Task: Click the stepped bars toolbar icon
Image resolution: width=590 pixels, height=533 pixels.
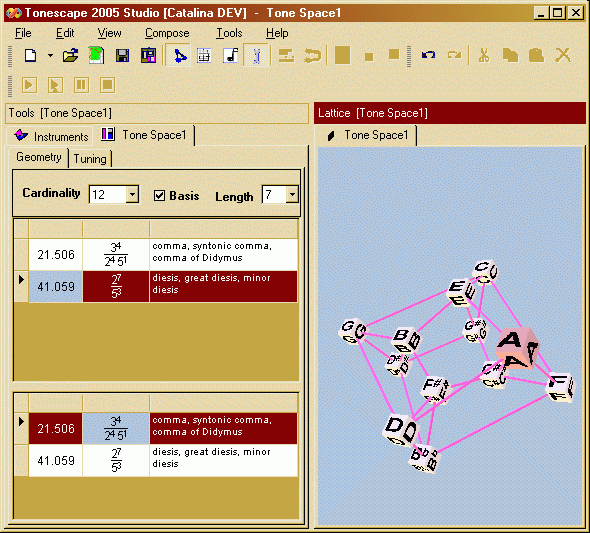Action: pyautogui.click(x=286, y=56)
